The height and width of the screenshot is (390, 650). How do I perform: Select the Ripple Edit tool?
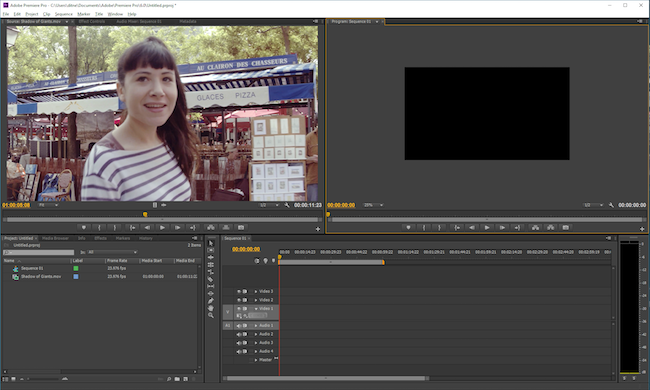(211, 257)
